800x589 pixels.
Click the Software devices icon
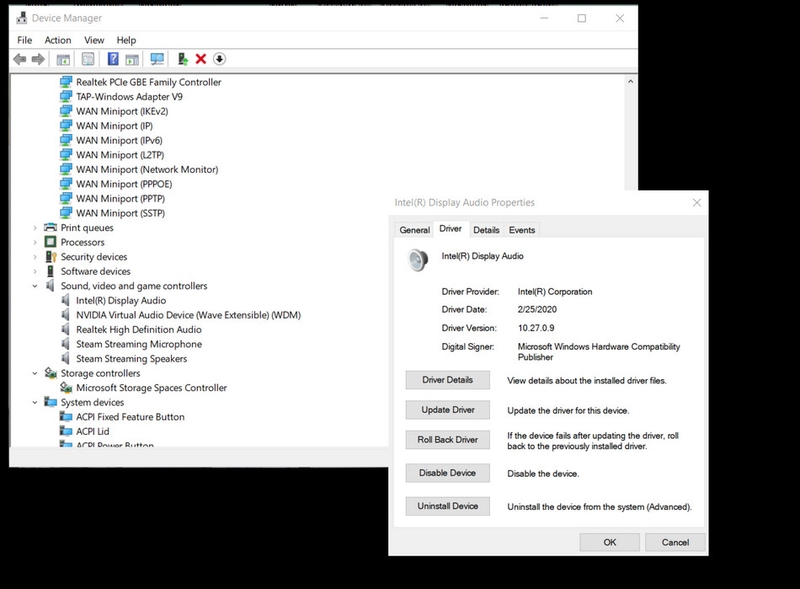pyautogui.click(x=50, y=271)
